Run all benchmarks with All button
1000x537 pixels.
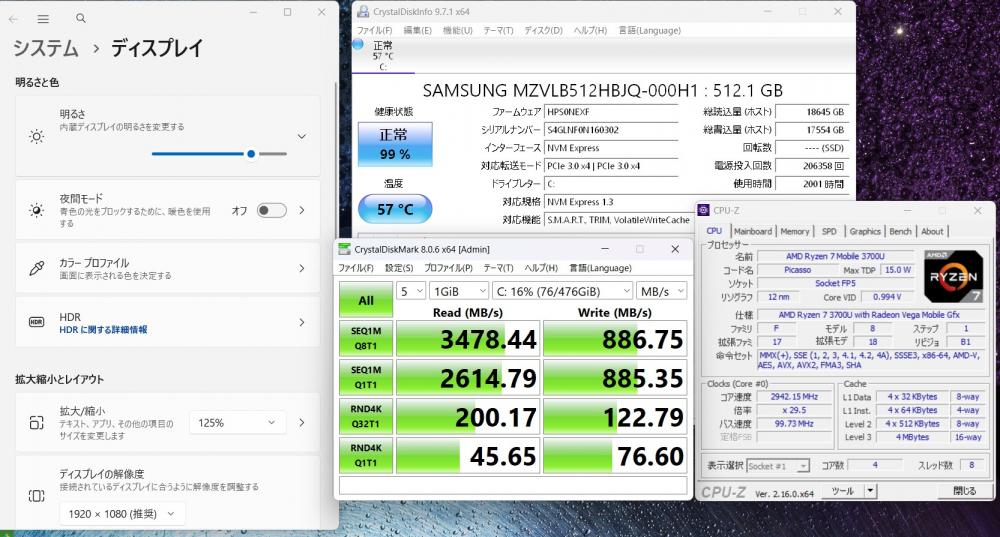coord(366,300)
